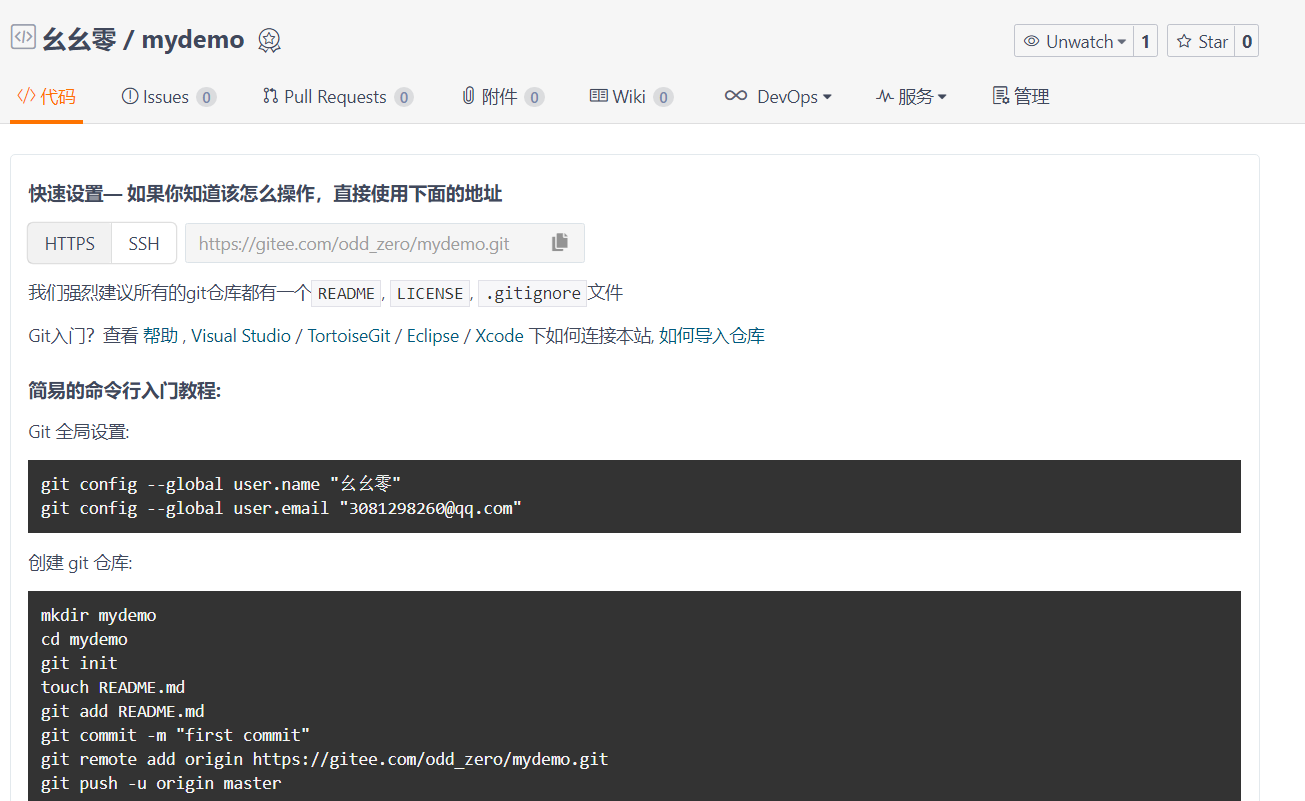1305x801 pixels.
Task: Open the 代码 tab
Action: point(46,95)
